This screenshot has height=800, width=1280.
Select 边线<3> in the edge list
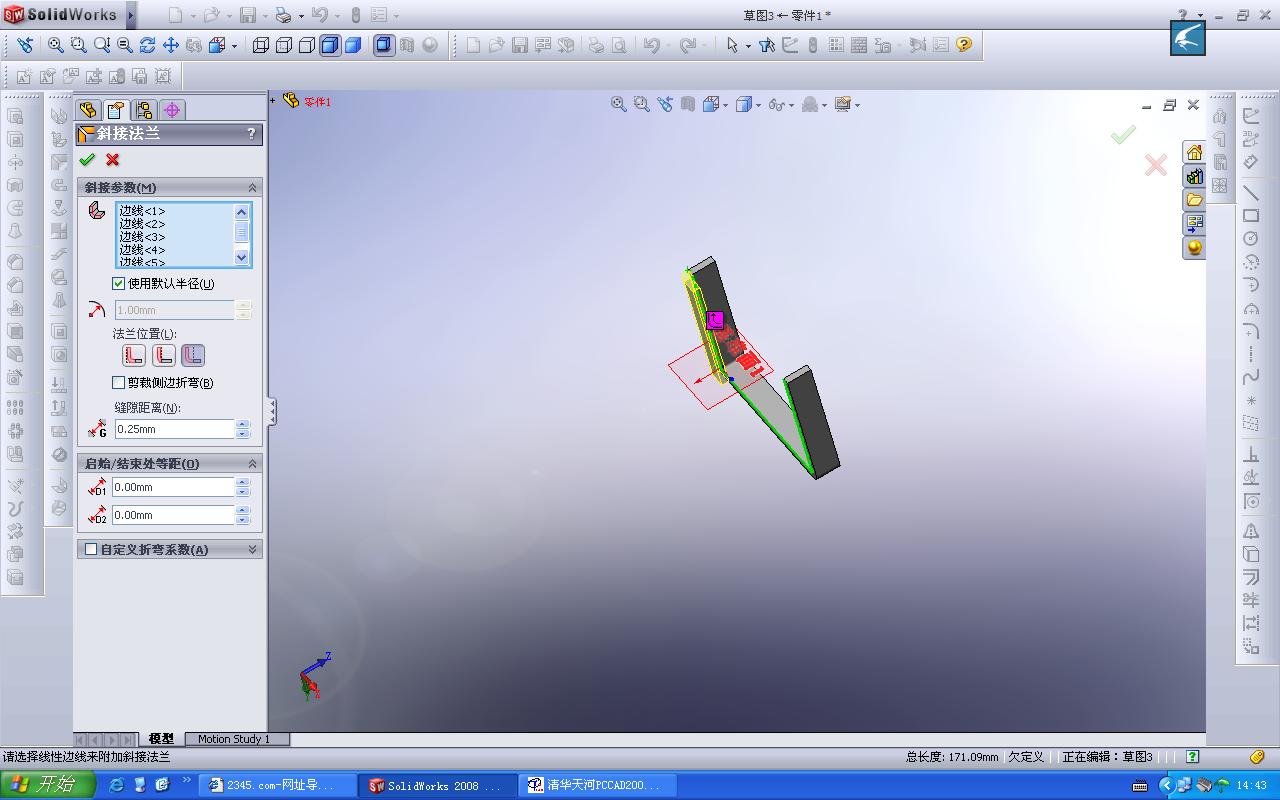click(142, 237)
